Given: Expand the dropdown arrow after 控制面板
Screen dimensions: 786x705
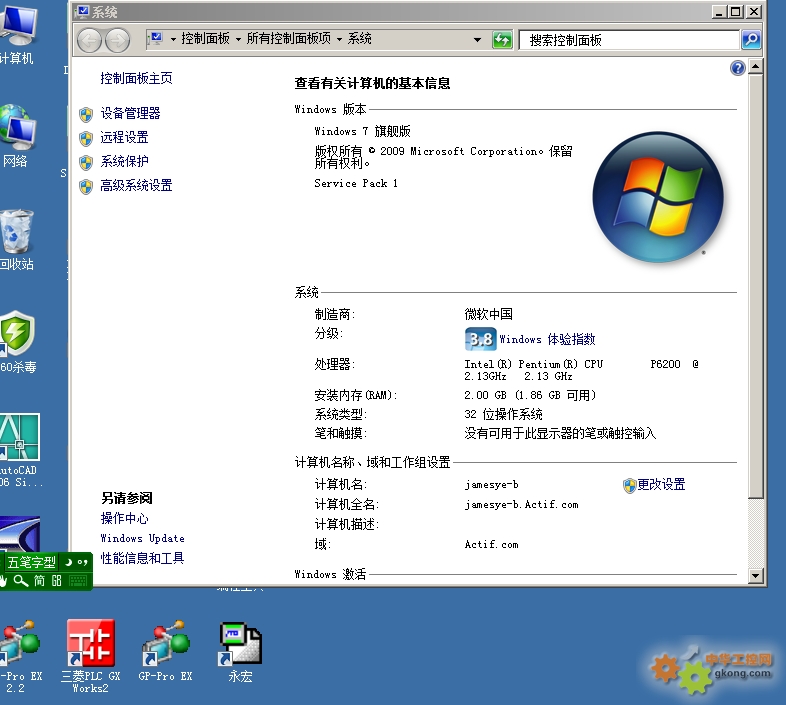Looking at the screenshot, I should tap(238, 39).
